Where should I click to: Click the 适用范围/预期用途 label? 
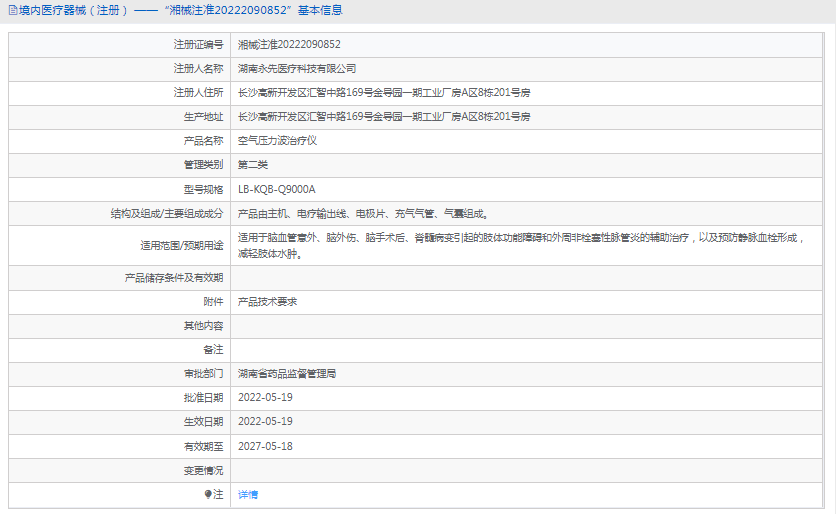pyautogui.click(x=182, y=246)
